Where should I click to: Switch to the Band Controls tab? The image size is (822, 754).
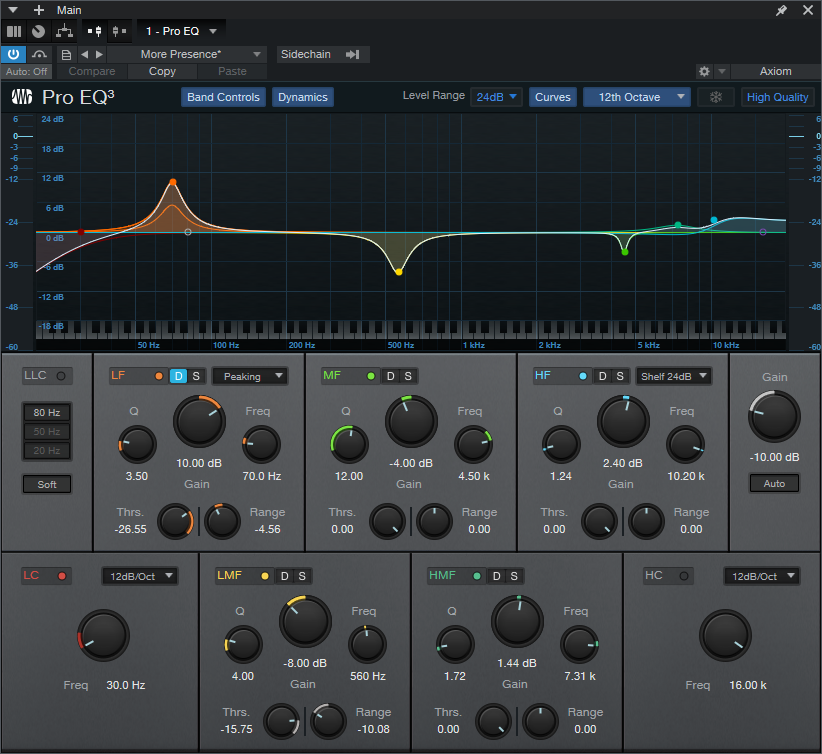[x=223, y=97]
